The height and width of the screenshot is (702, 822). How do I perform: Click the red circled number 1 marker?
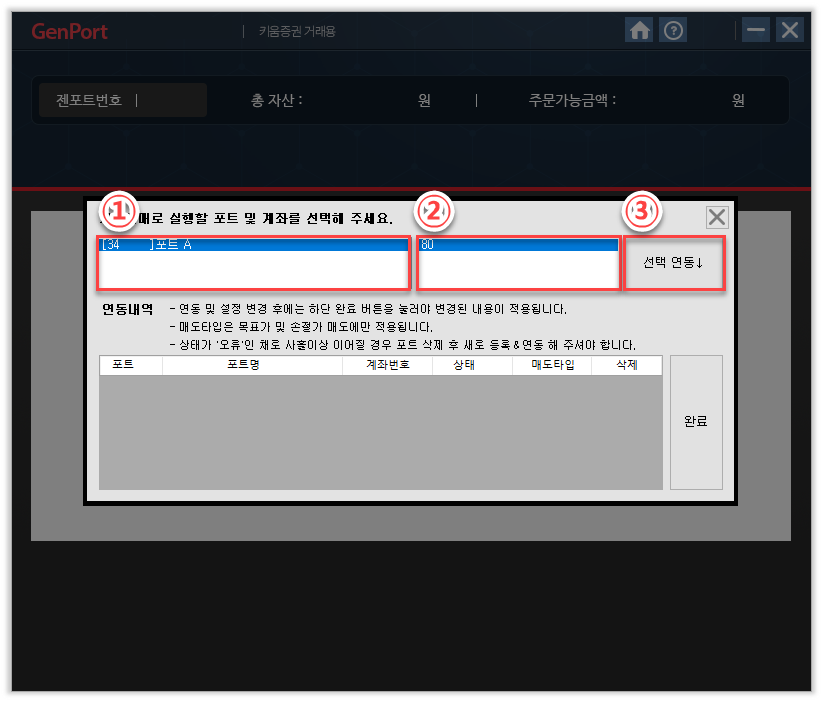pyautogui.click(x=118, y=211)
